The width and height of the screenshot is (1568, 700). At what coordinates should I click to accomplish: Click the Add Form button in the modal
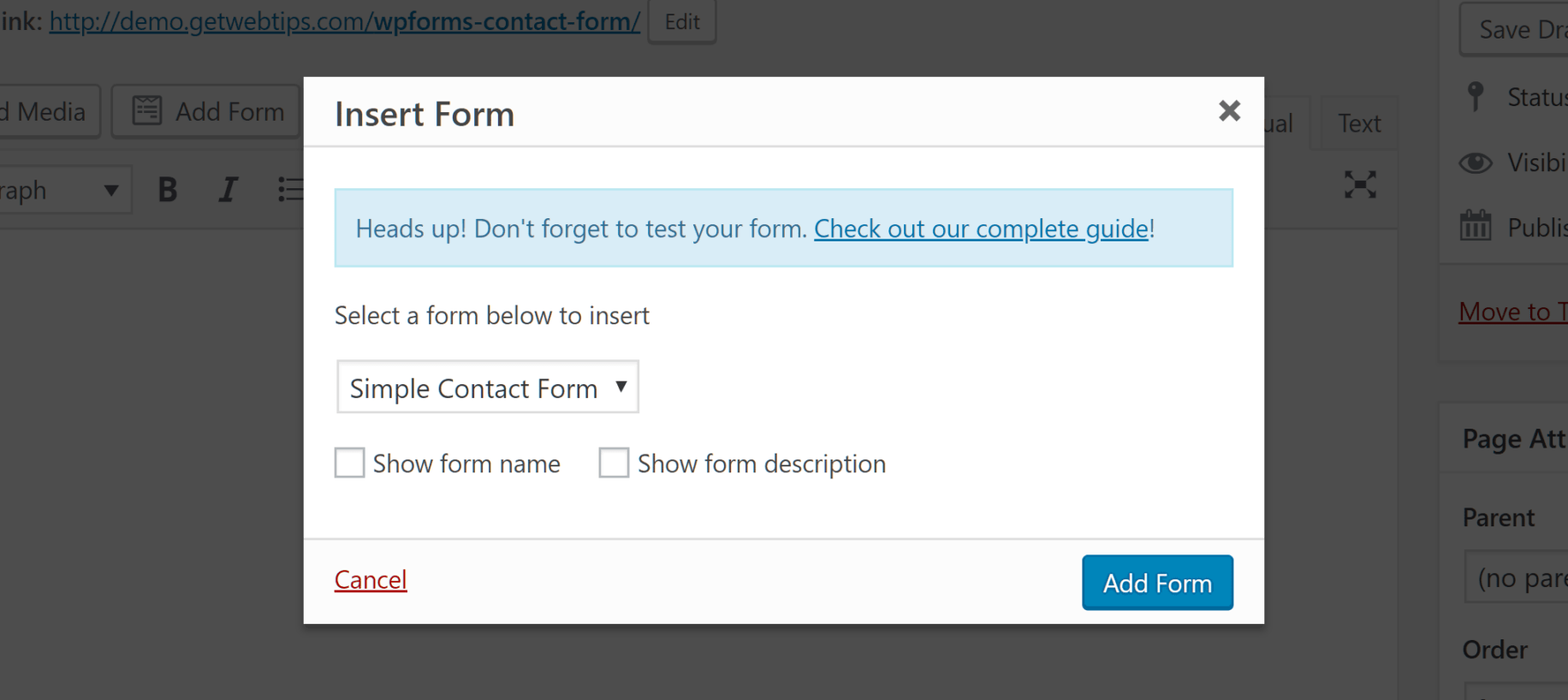(x=1157, y=583)
